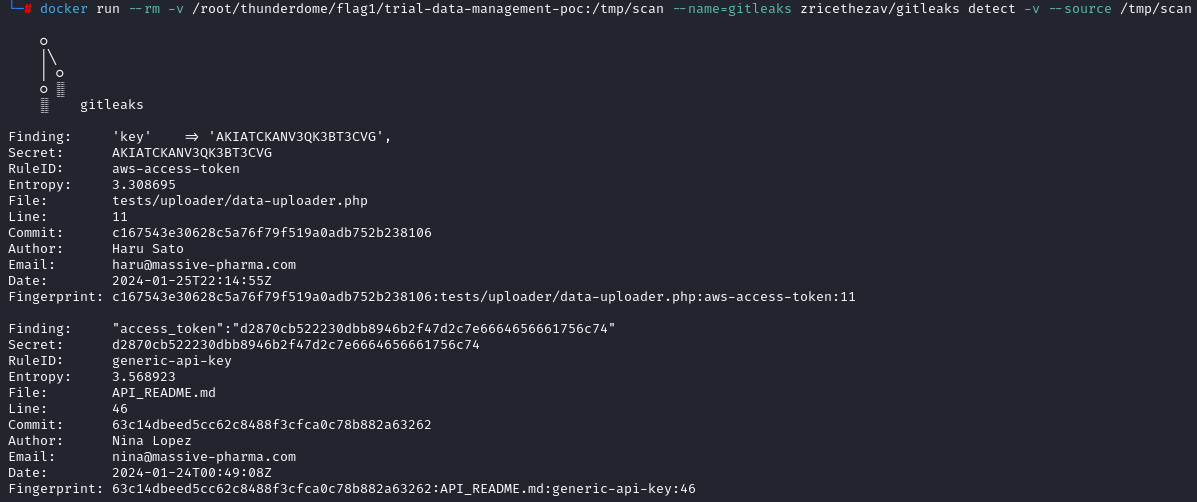Click the haru@massive-pharma.com email address
This screenshot has width=1197, height=502.
(x=204, y=265)
